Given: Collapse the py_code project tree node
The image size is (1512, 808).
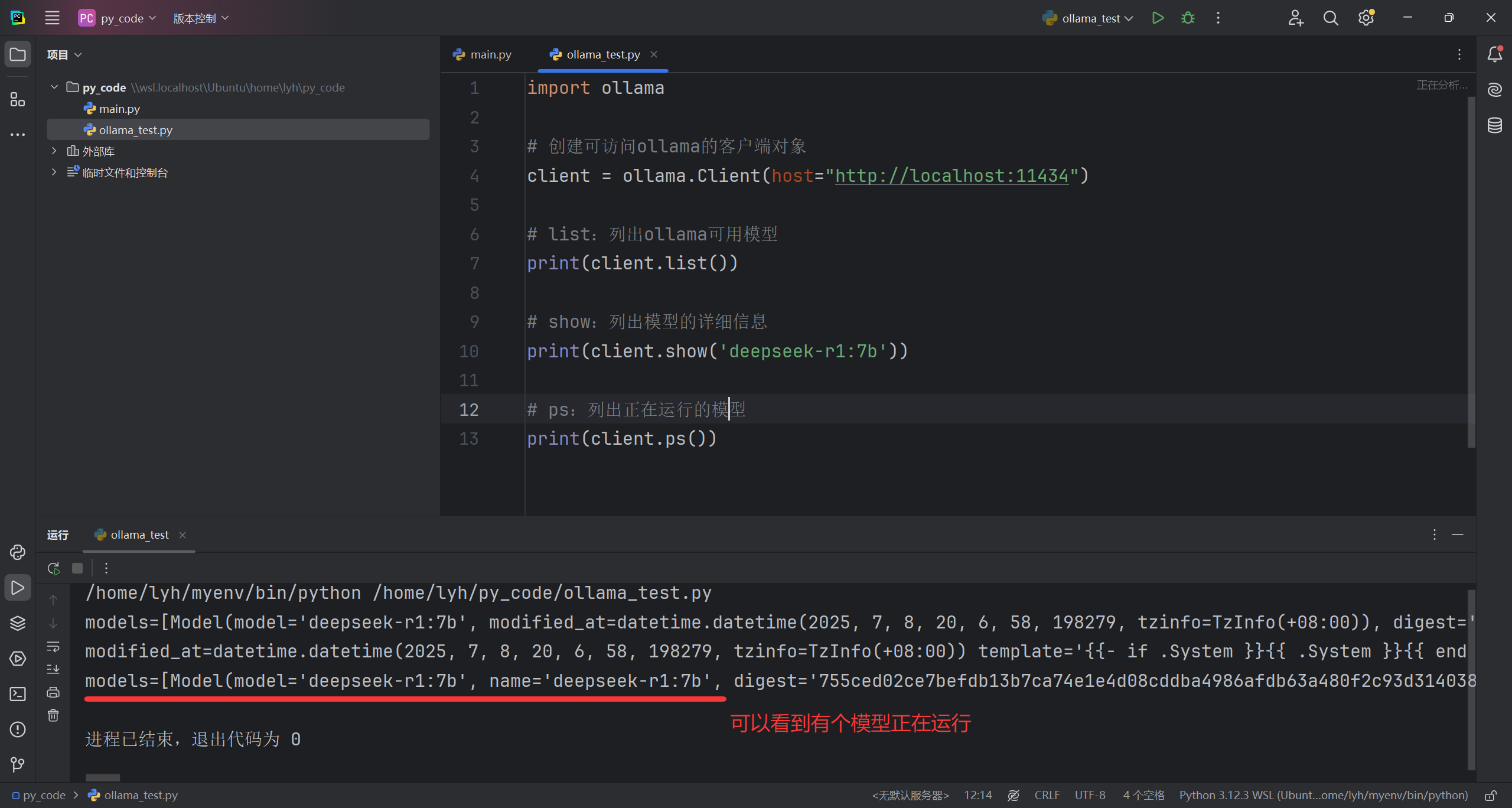Looking at the screenshot, I should pos(54,87).
